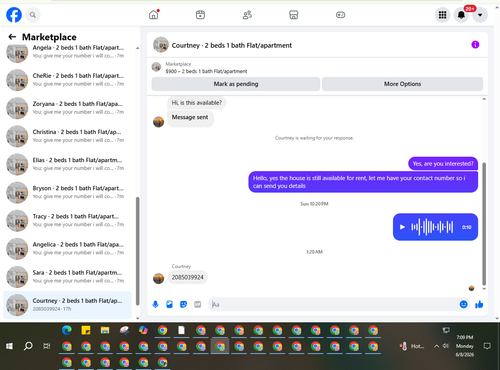Open the Copilot icon on the taskbar
The image size is (500, 370).
[x=143, y=330]
